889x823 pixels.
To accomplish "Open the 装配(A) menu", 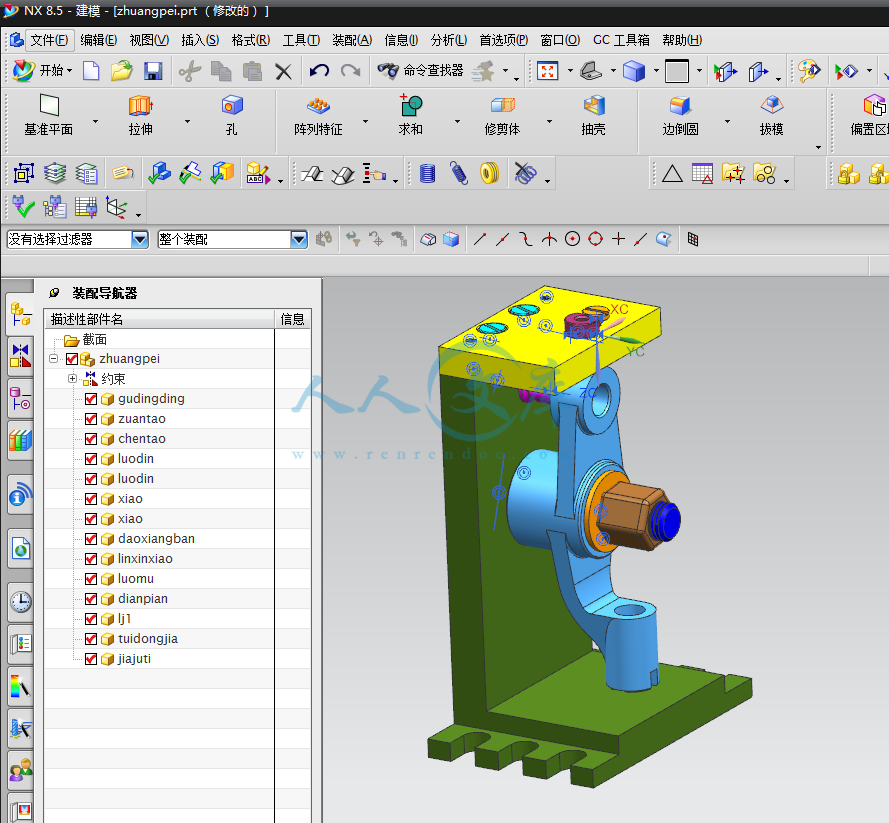I will click(352, 40).
